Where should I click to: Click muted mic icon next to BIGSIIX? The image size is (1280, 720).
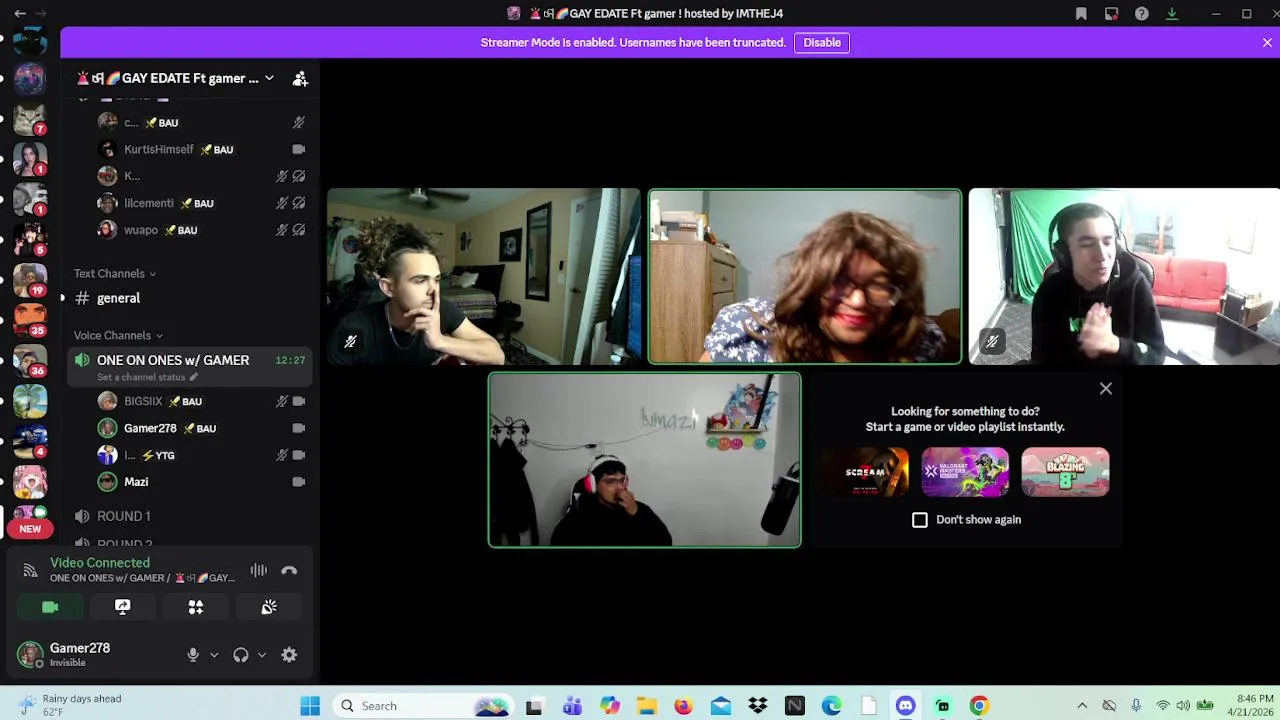click(282, 401)
